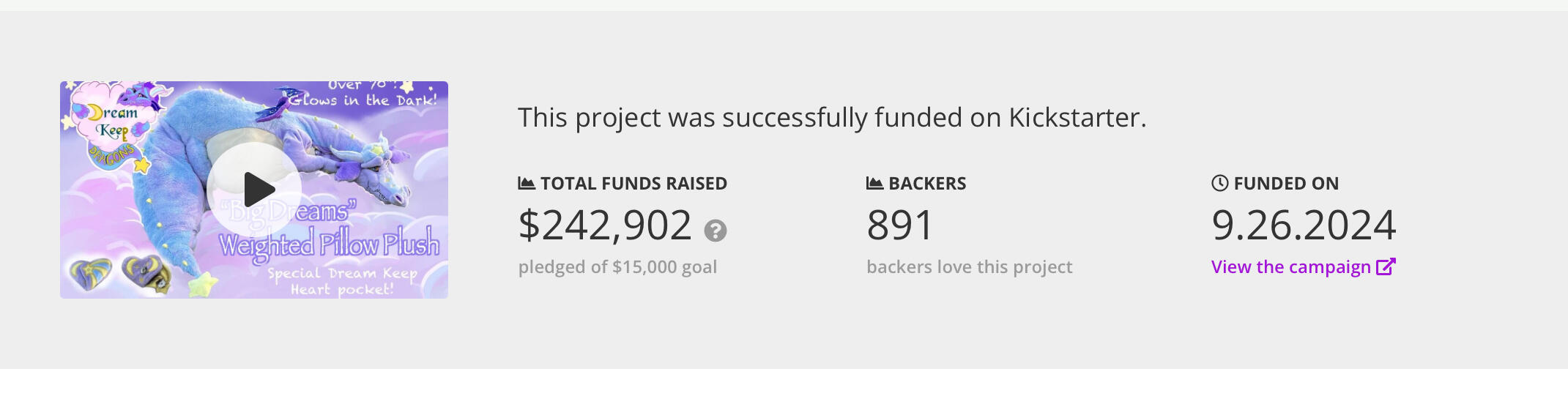
Task: Click the external link arrow icon
Action: [1386, 266]
